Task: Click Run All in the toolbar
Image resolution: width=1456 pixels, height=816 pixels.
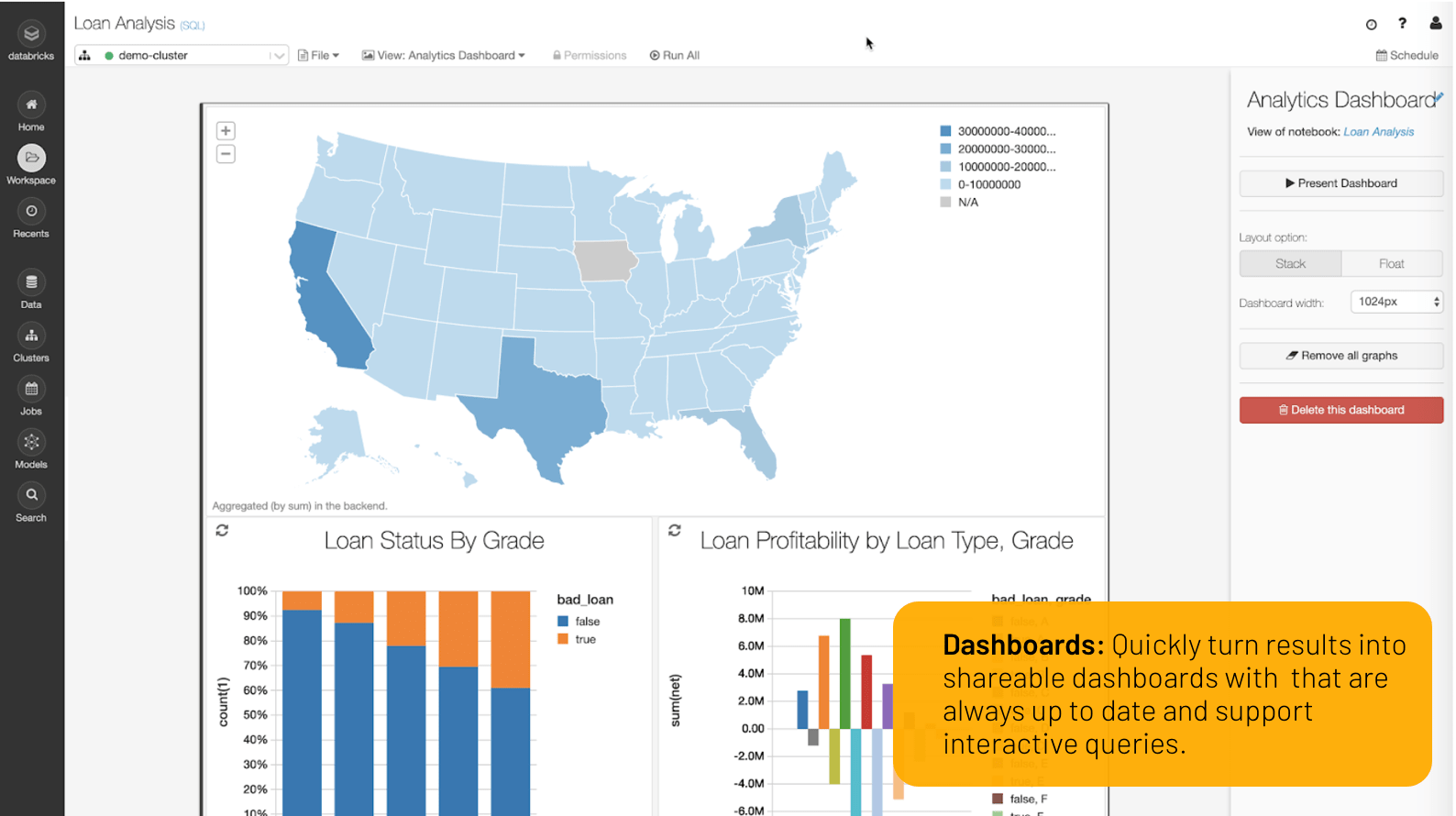Action: [675, 56]
